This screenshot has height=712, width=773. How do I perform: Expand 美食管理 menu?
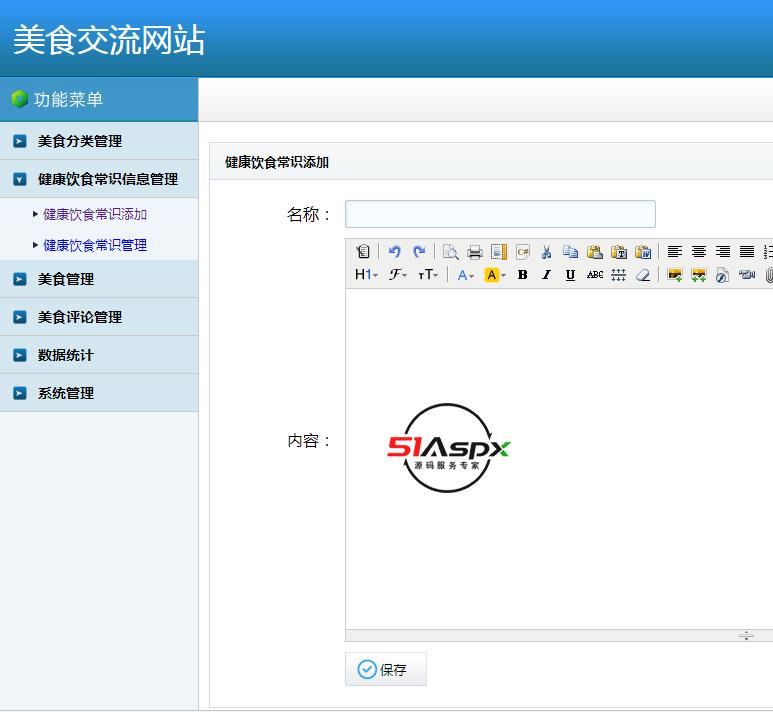(99, 279)
